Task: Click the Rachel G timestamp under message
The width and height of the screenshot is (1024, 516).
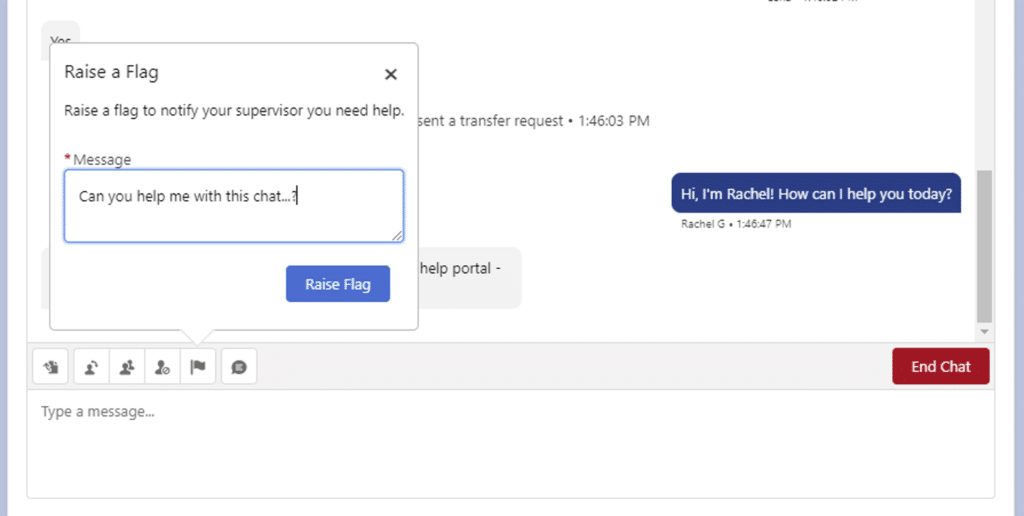Action: click(735, 224)
